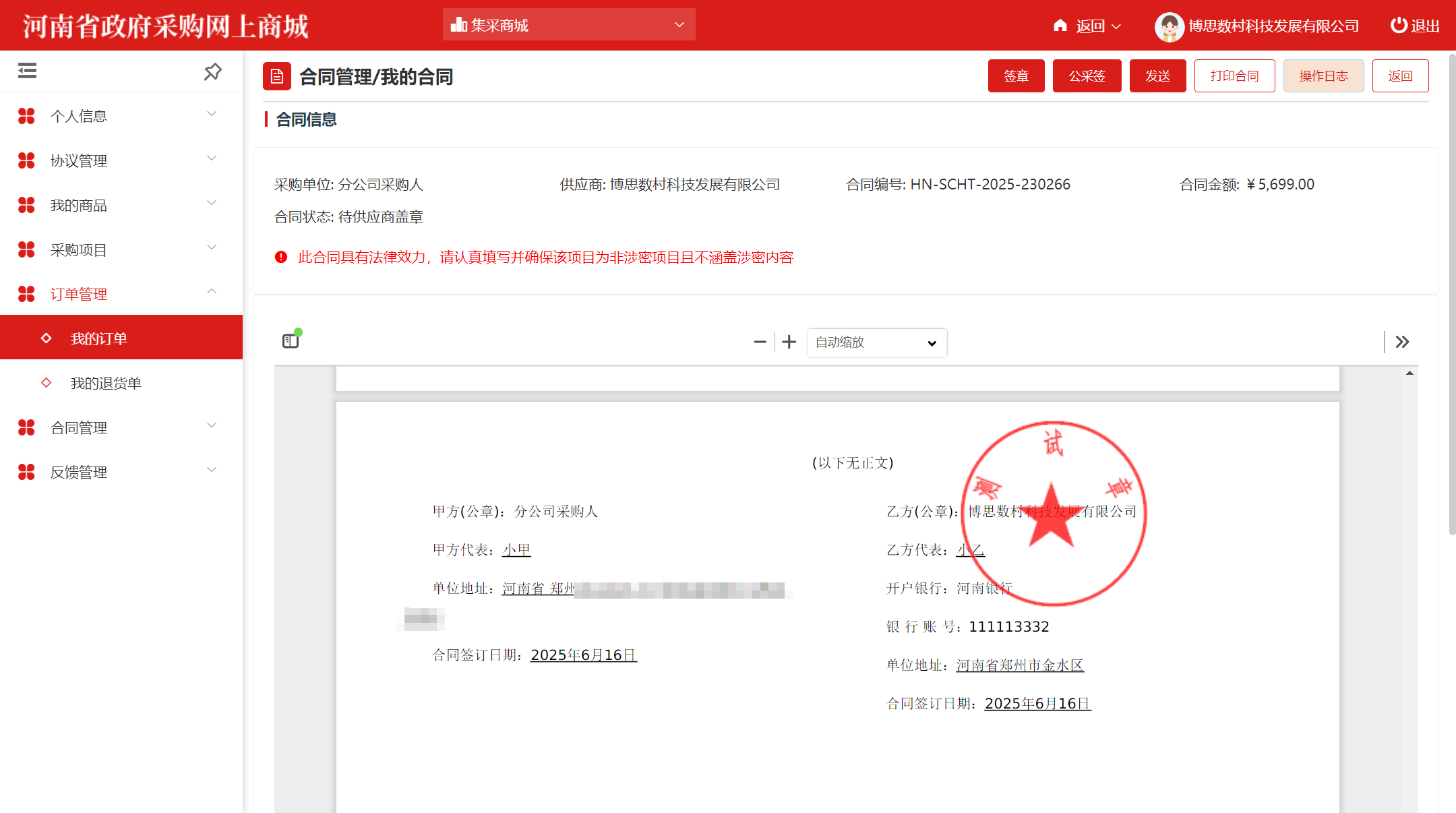Expand the 个人信息 menu chevron

[212, 114]
